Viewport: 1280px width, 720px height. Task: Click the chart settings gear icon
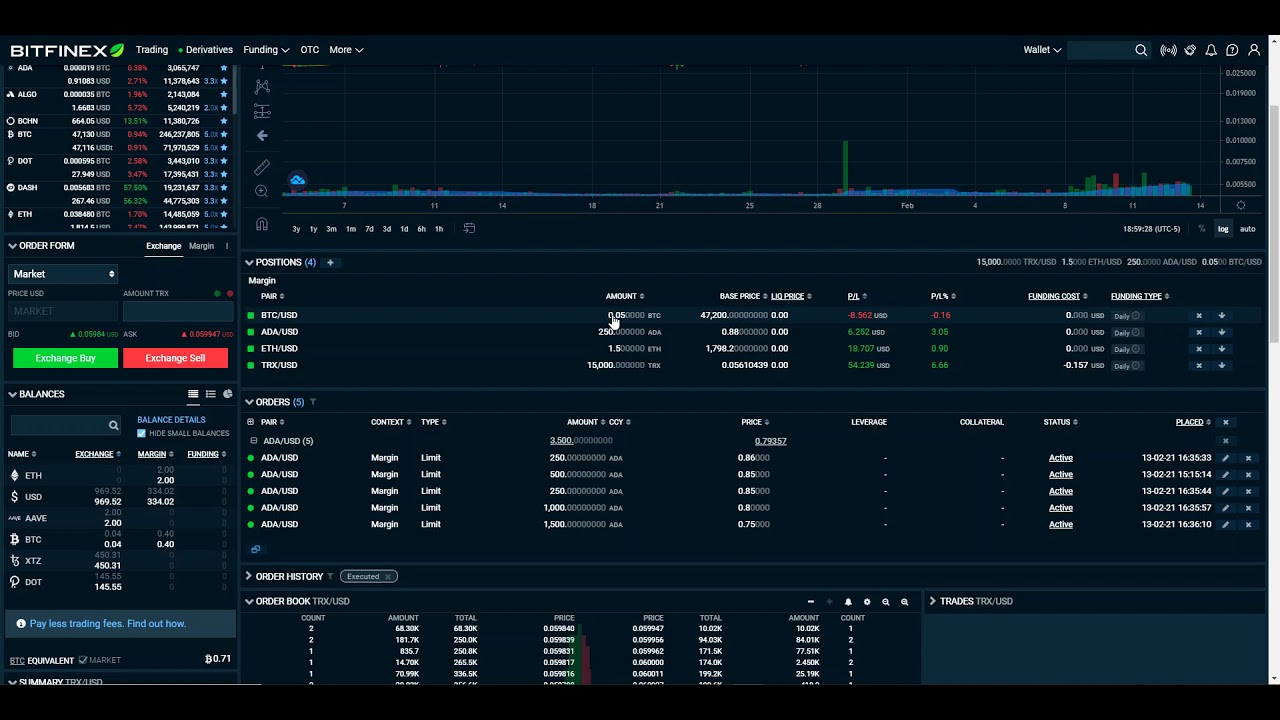pos(1241,205)
